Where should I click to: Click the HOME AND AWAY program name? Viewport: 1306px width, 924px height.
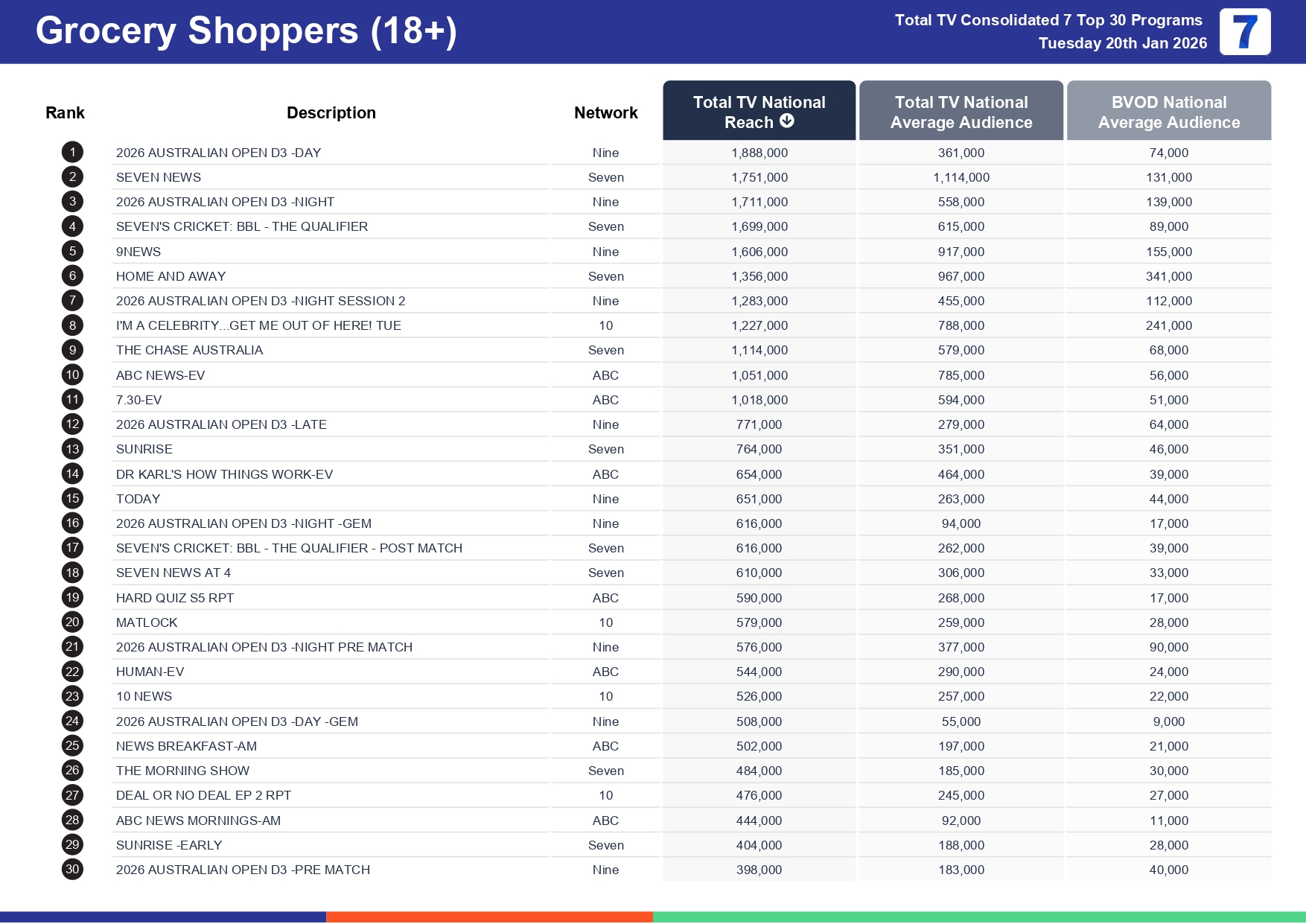coord(171,276)
